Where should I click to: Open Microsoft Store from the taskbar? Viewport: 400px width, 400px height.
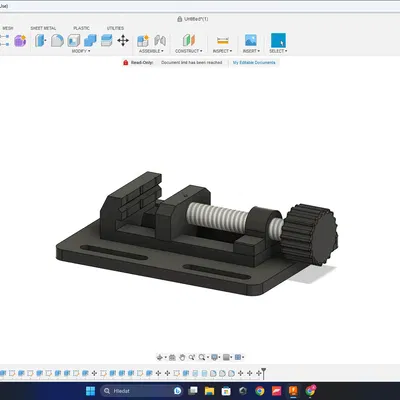pos(226,391)
